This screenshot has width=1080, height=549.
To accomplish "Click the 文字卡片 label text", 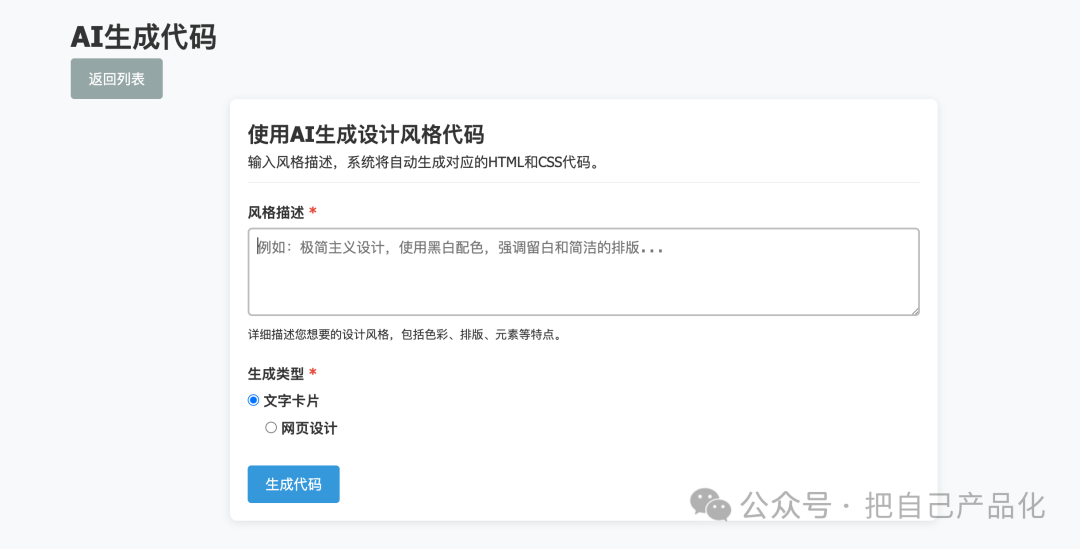I will point(291,401).
